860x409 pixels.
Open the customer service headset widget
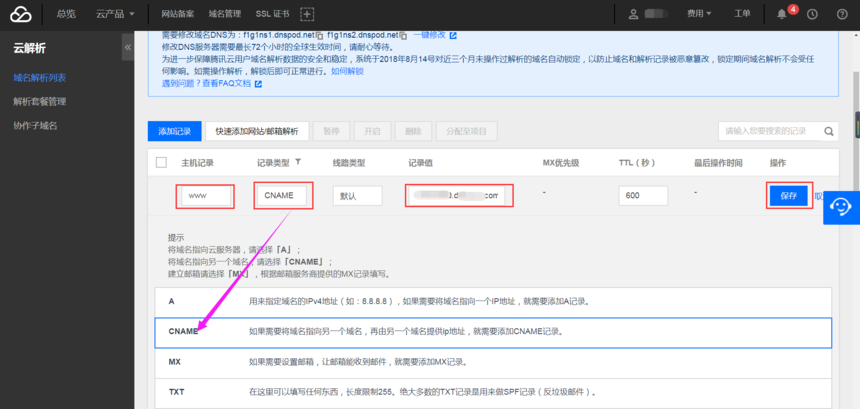pyautogui.click(x=841, y=206)
